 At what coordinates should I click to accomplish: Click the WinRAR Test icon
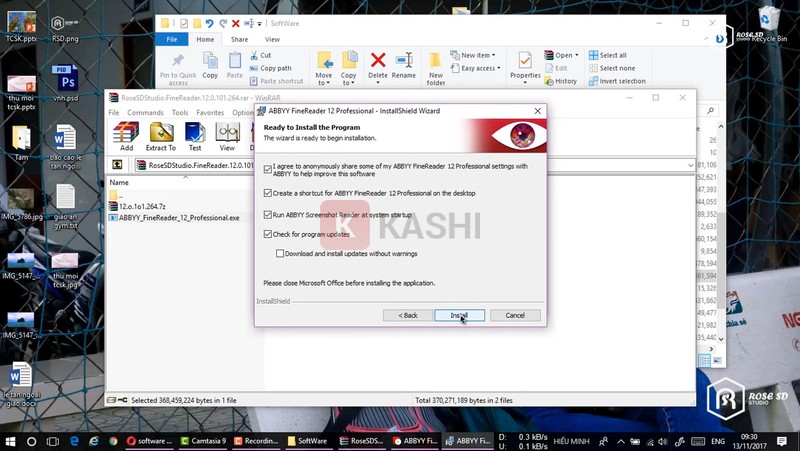click(194, 135)
